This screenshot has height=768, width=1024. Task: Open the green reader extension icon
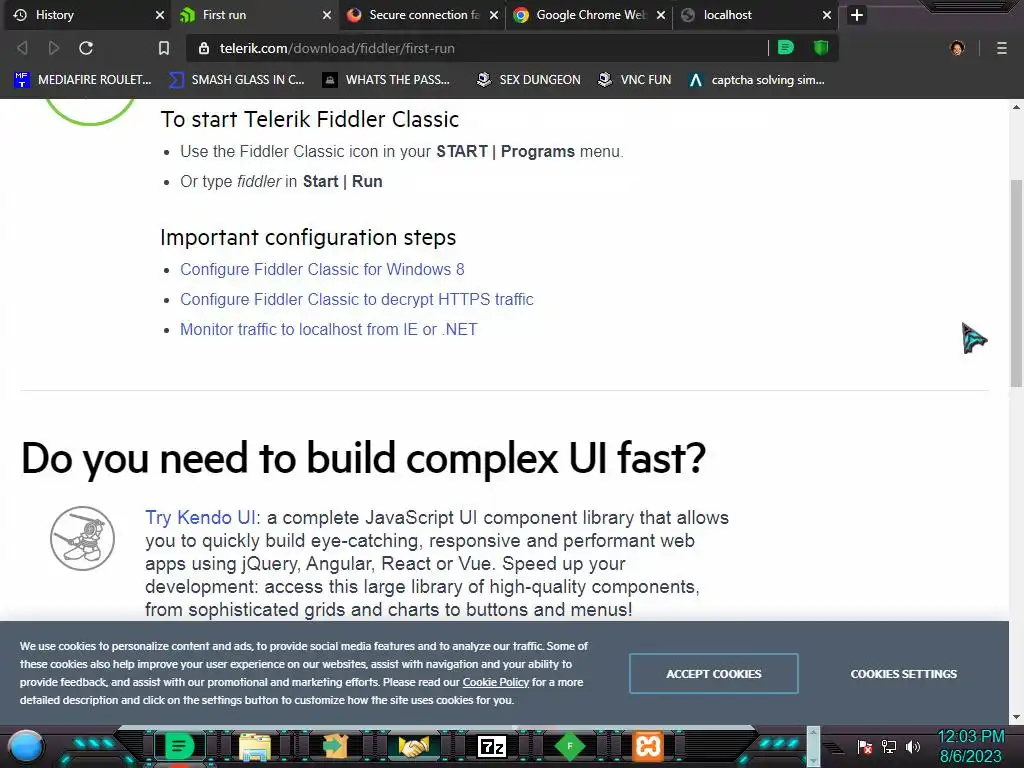click(786, 47)
